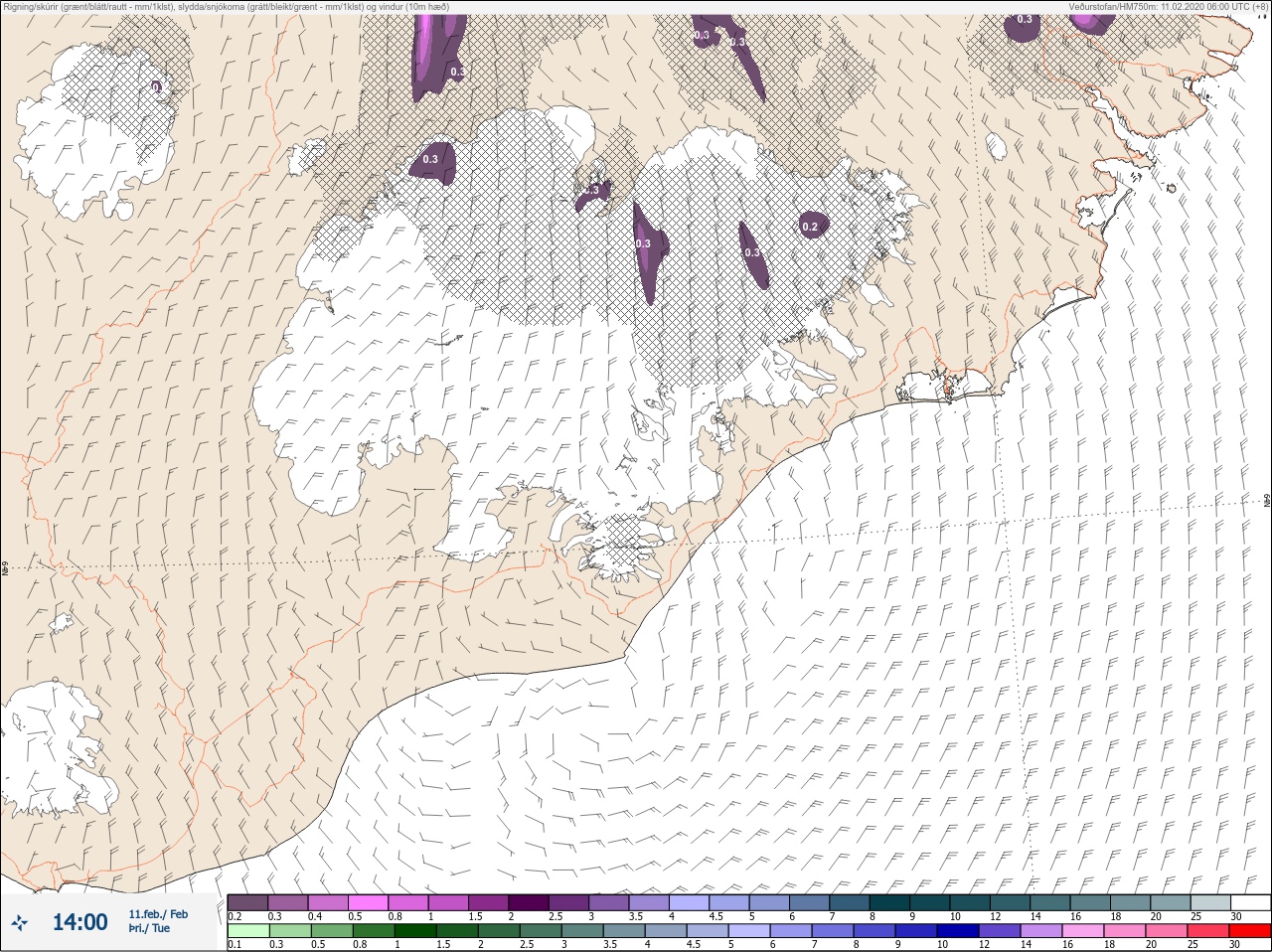Select upper legend swatch for 30 (white)
The width and height of the screenshot is (1272, 952).
coord(1251,902)
